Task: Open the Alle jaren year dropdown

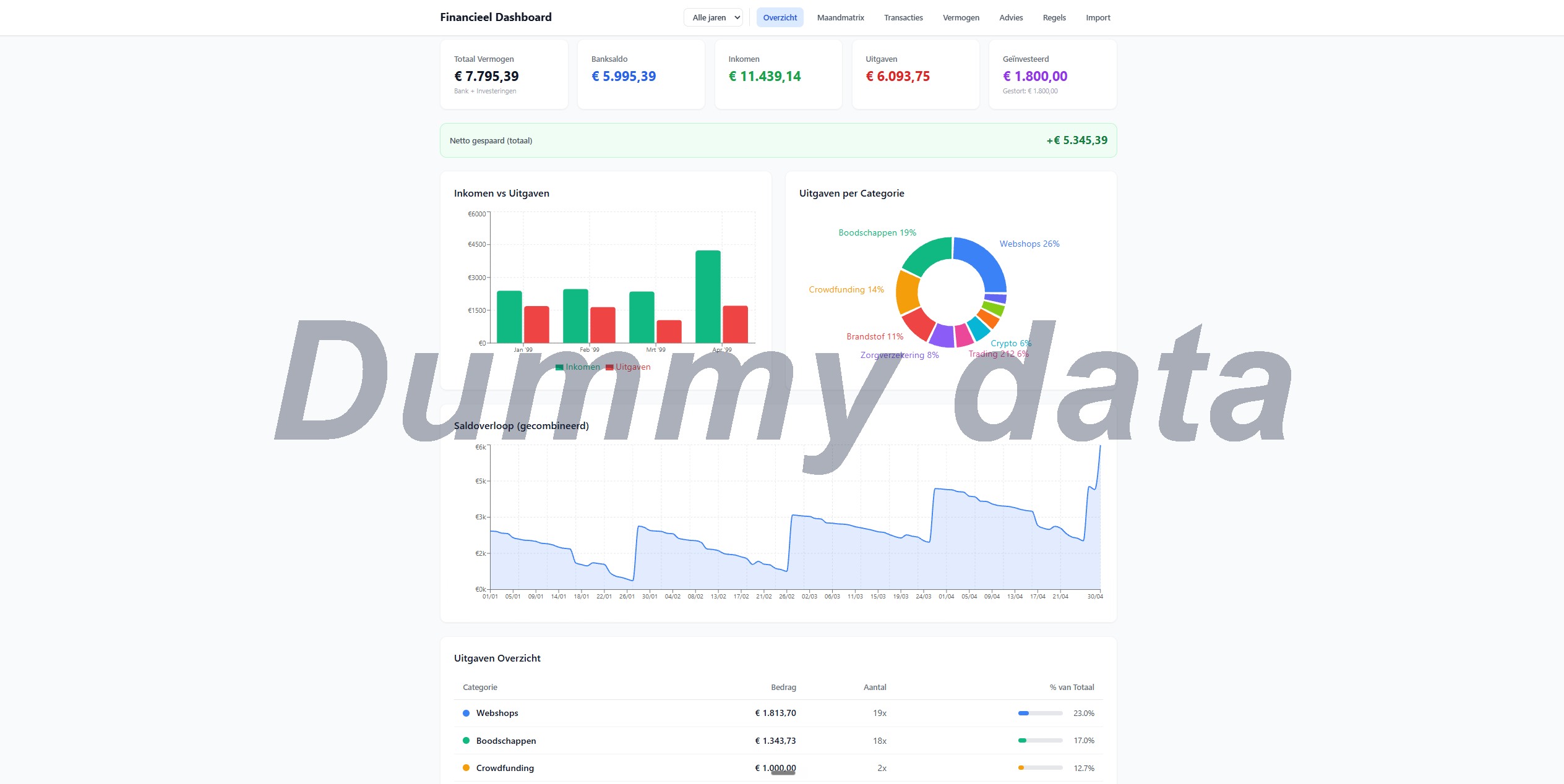Action: pos(713,17)
